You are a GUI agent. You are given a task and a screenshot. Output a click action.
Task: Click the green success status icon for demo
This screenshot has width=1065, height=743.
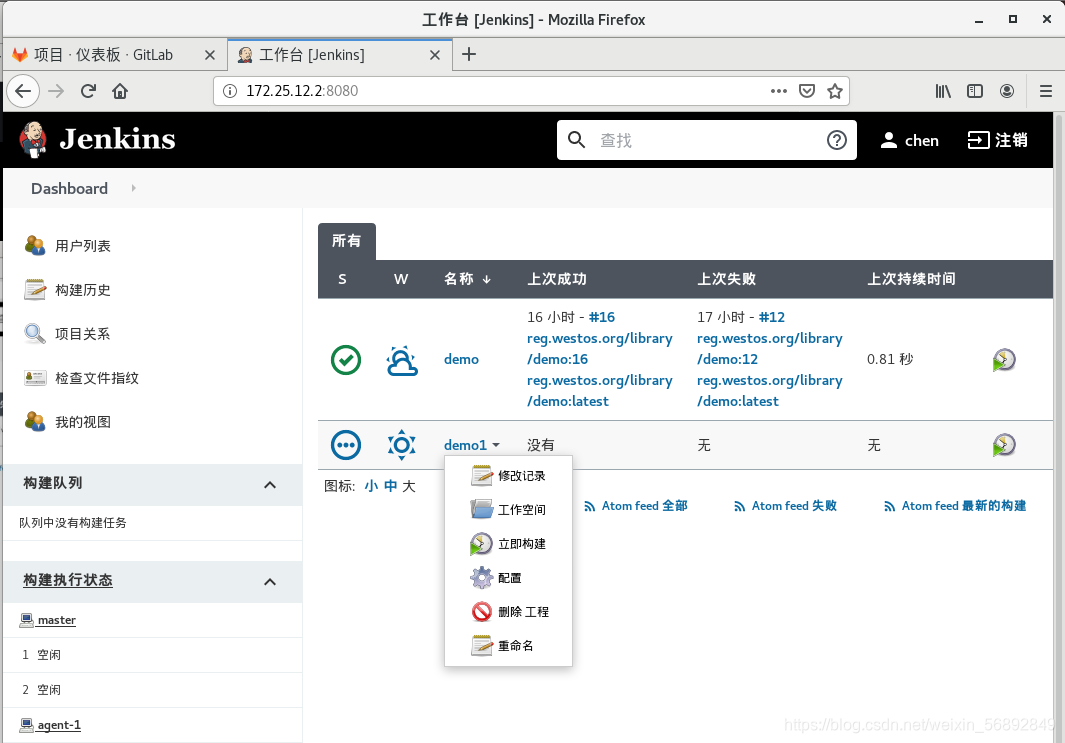coord(346,359)
